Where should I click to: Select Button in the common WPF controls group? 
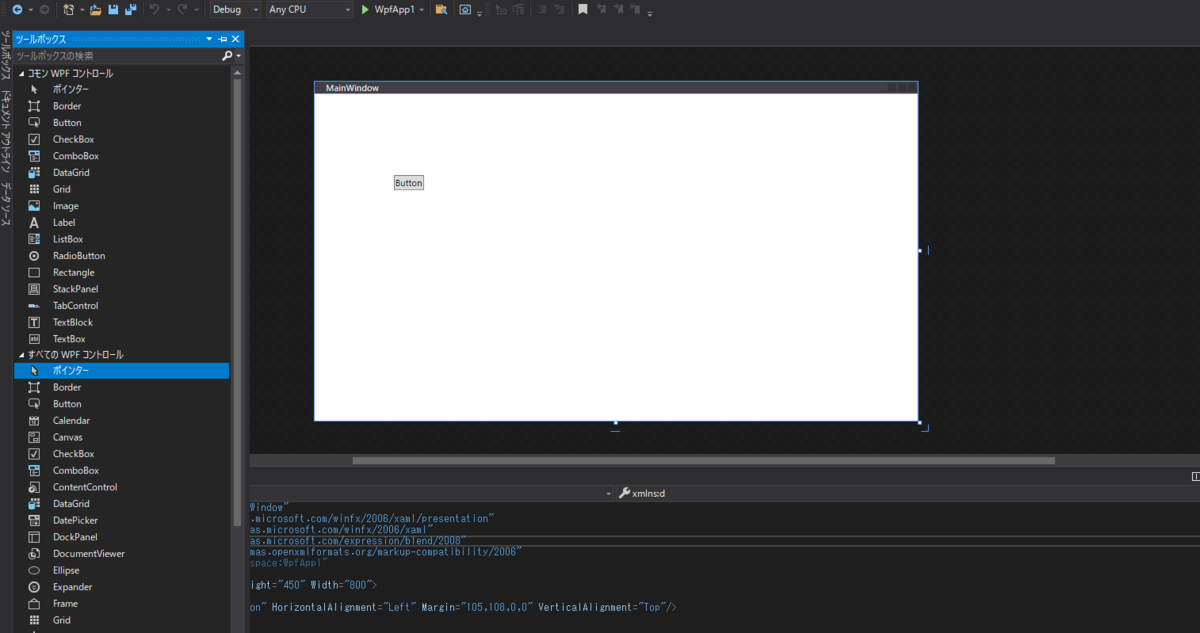pyautogui.click(x=122, y=122)
